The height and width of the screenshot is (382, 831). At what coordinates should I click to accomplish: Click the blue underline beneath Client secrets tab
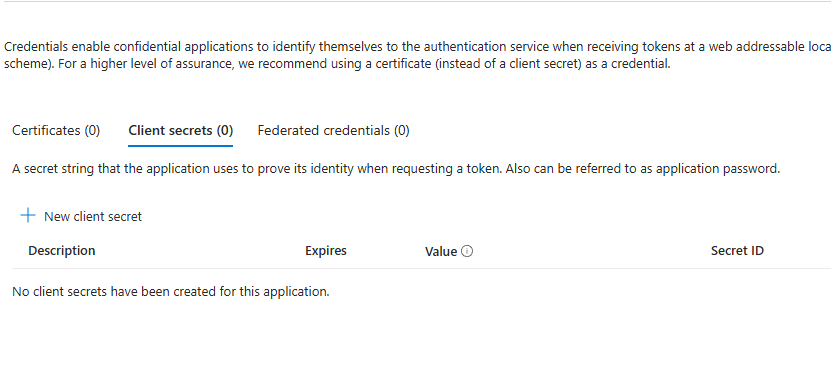point(181,145)
